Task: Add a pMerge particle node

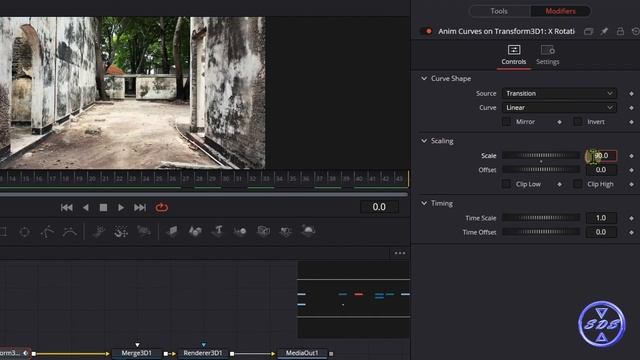Action: point(121,231)
